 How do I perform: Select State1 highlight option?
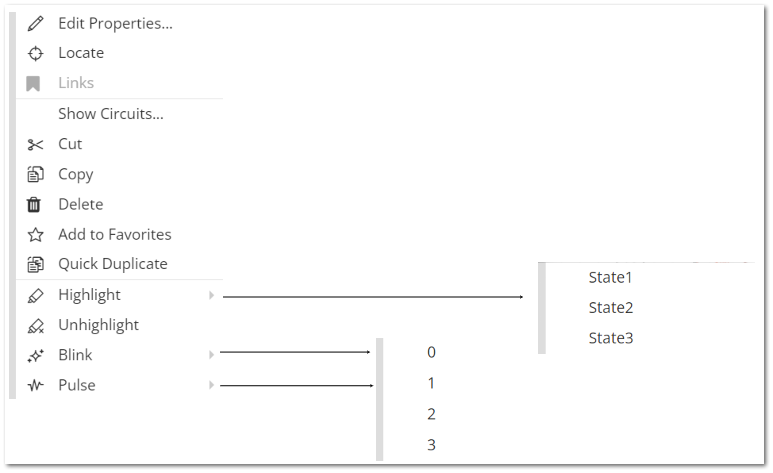pyautogui.click(x=610, y=278)
